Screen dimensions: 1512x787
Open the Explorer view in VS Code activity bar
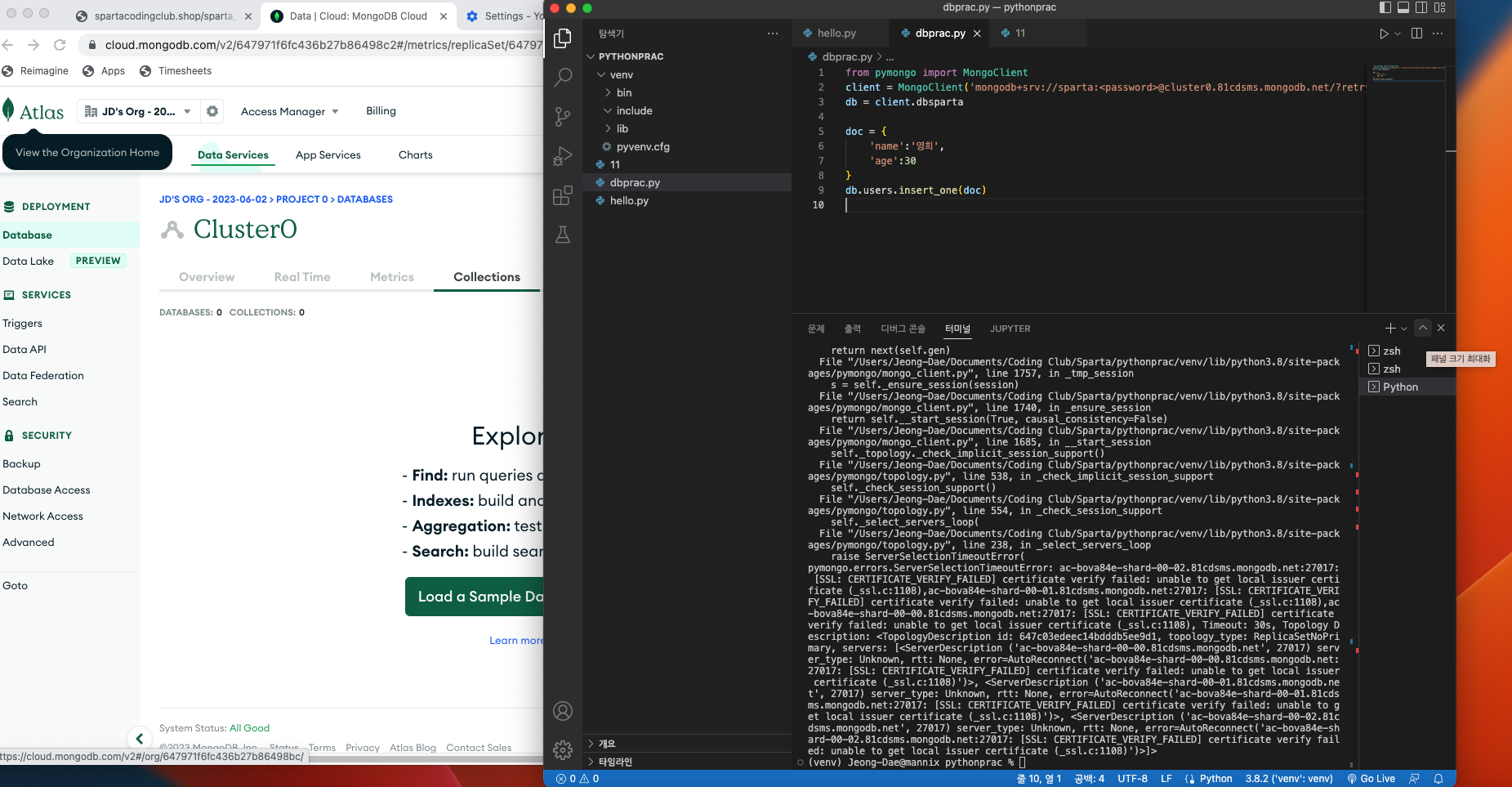(563, 38)
